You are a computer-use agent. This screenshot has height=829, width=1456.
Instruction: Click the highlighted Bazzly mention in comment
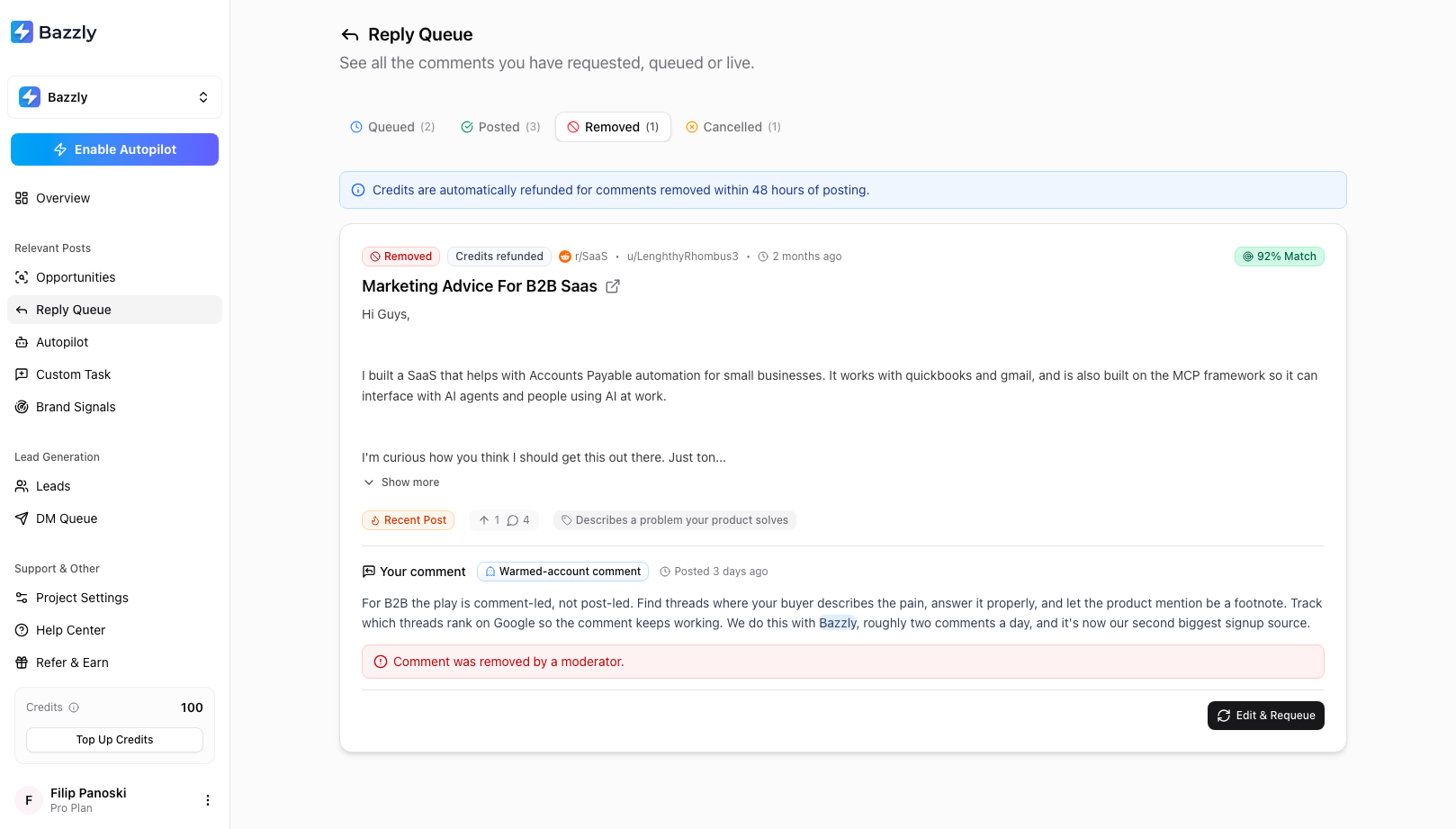(838, 623)
